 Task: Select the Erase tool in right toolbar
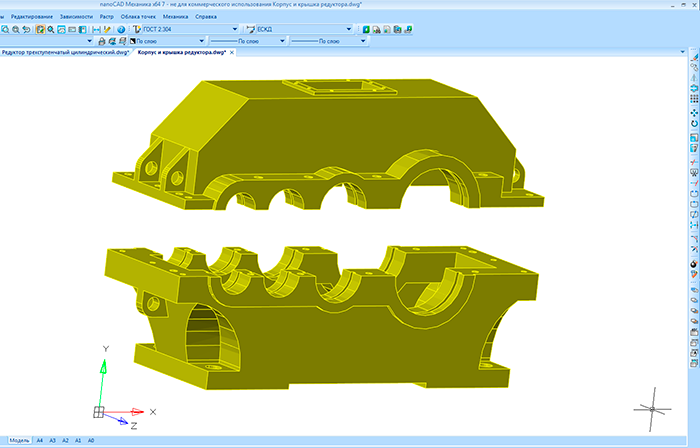(694, 57)
